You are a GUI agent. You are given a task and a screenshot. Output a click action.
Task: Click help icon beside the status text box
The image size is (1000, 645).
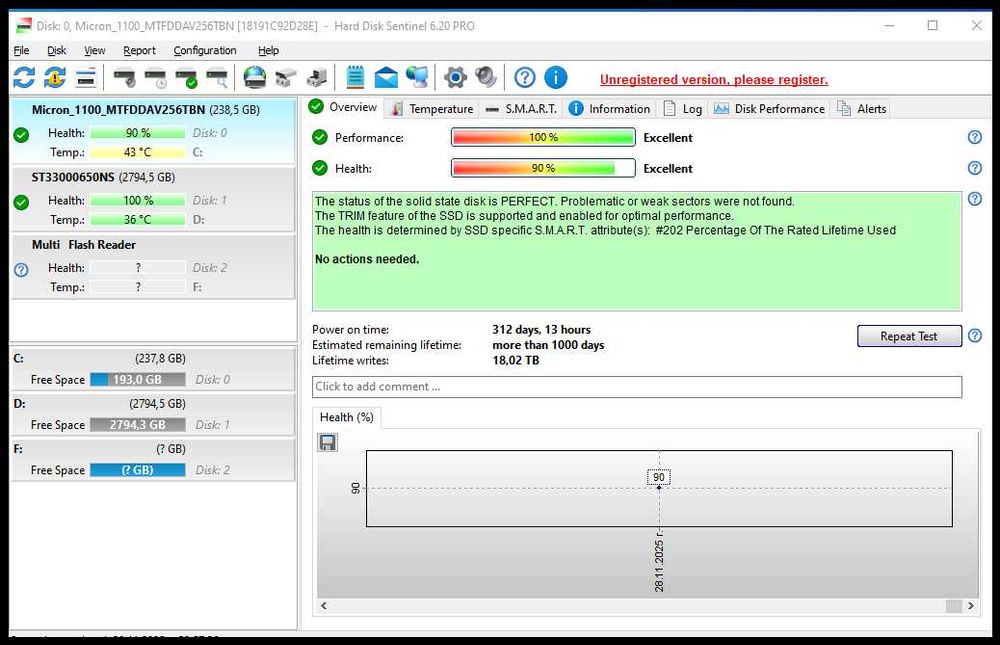point(974,198)
